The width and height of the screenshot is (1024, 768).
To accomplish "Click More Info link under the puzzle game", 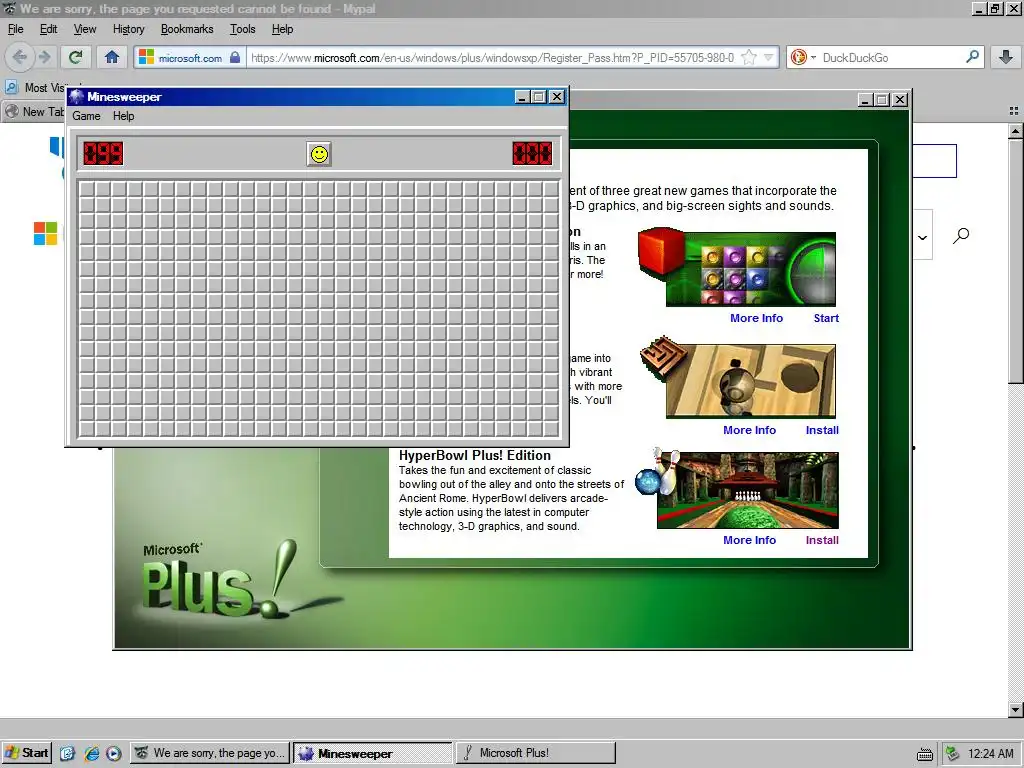I will (756, 318).
